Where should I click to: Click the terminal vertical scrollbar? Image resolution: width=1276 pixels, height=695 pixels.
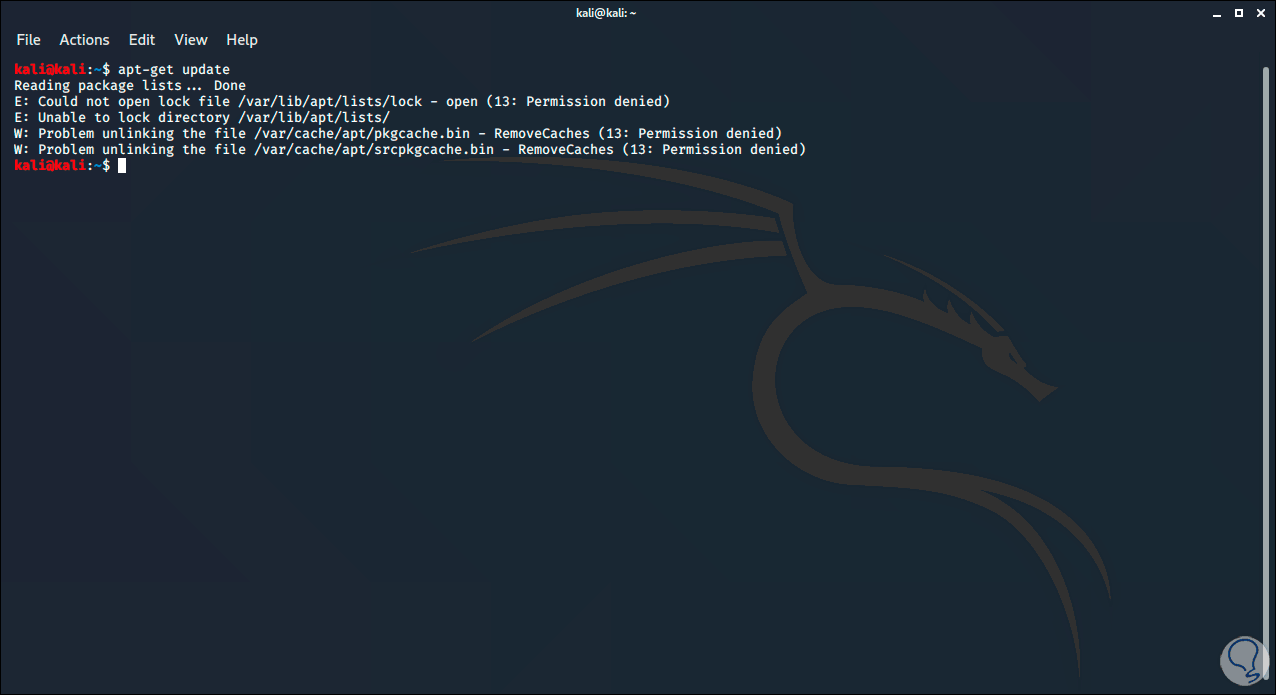tap(1266, 375)
